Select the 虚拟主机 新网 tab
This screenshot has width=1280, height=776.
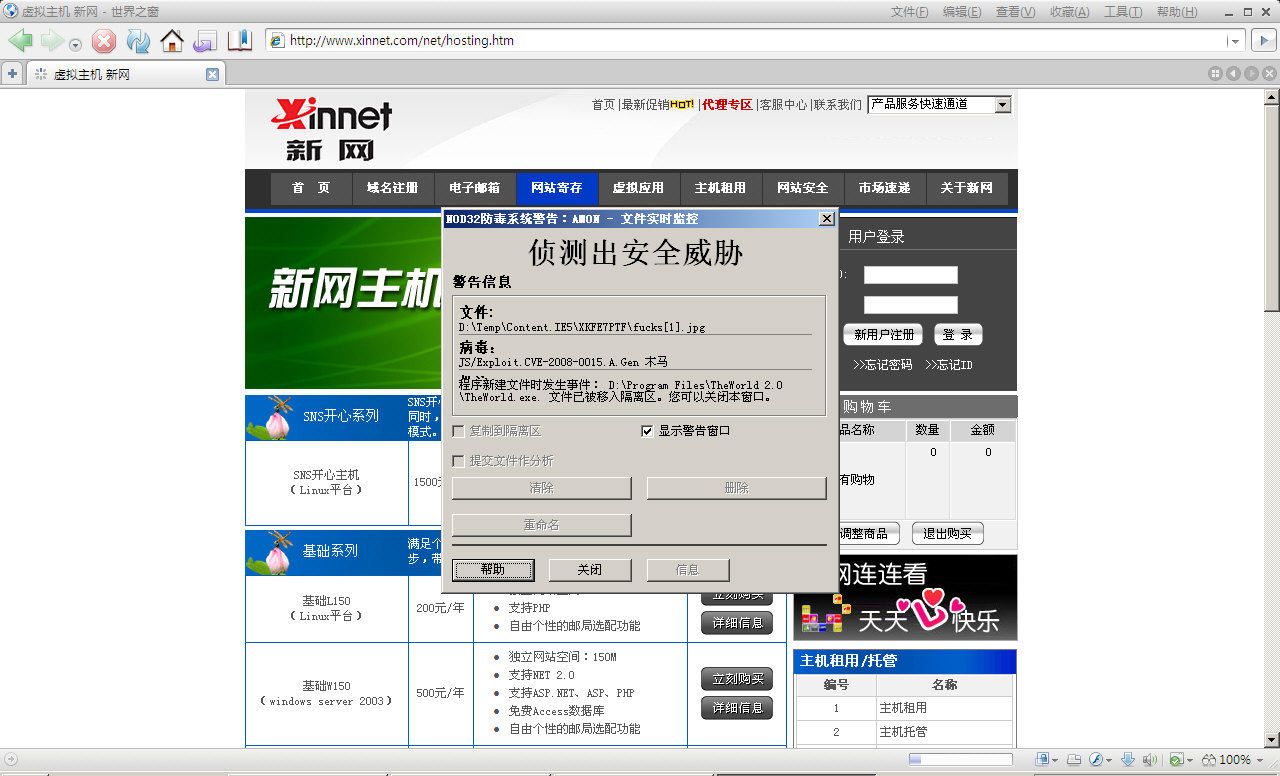tap(125, 74)
